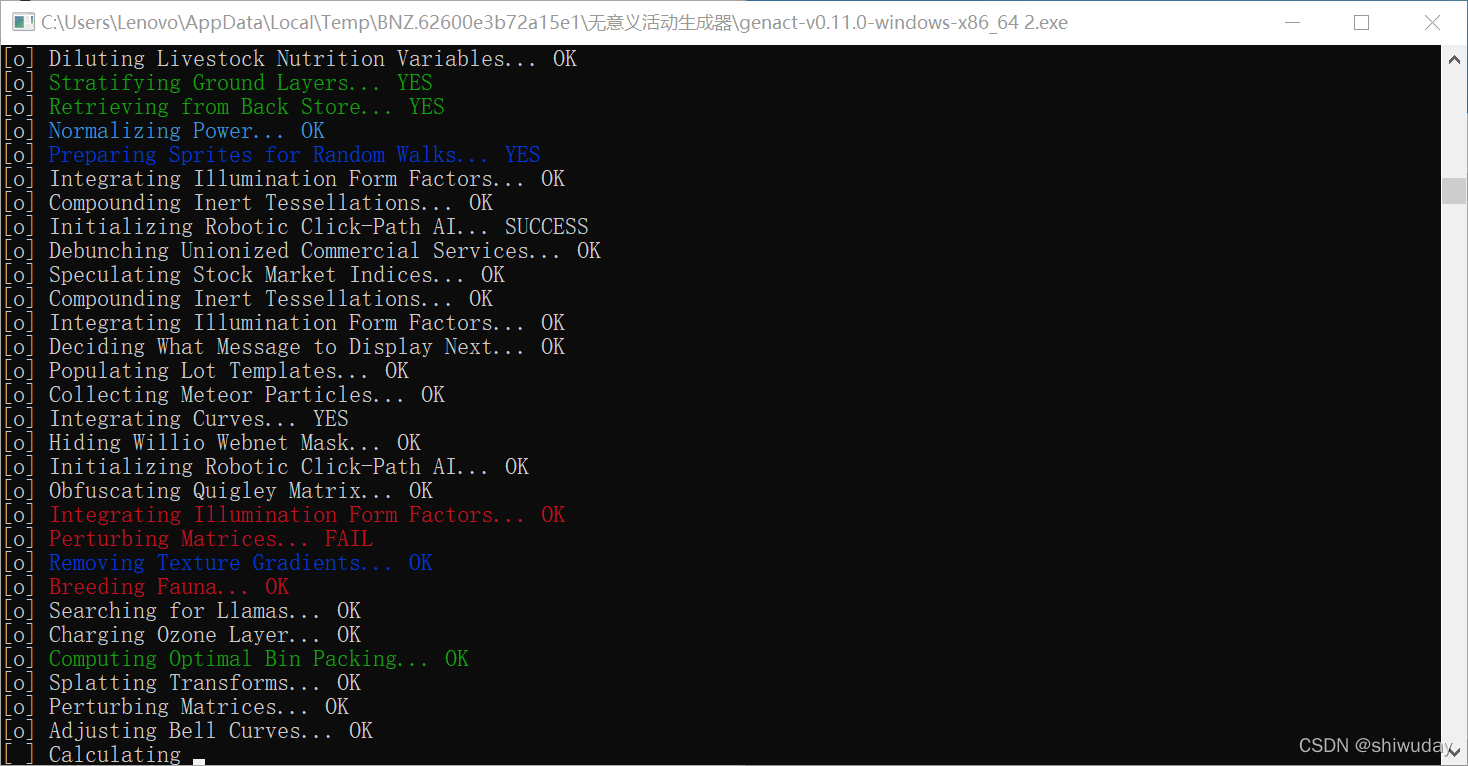Click the blue Normalizing Power line
This screenshot has height=766, width=1468.
coord(164,131)
